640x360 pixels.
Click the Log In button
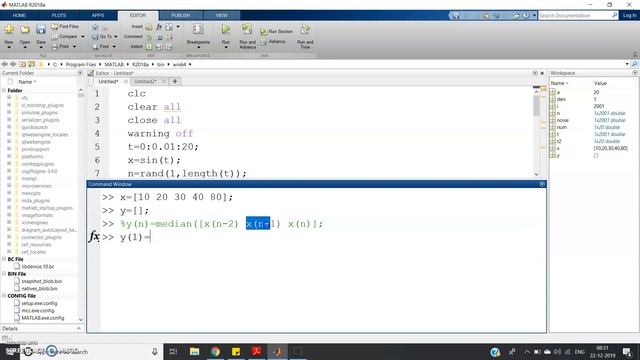click(629, 16)
